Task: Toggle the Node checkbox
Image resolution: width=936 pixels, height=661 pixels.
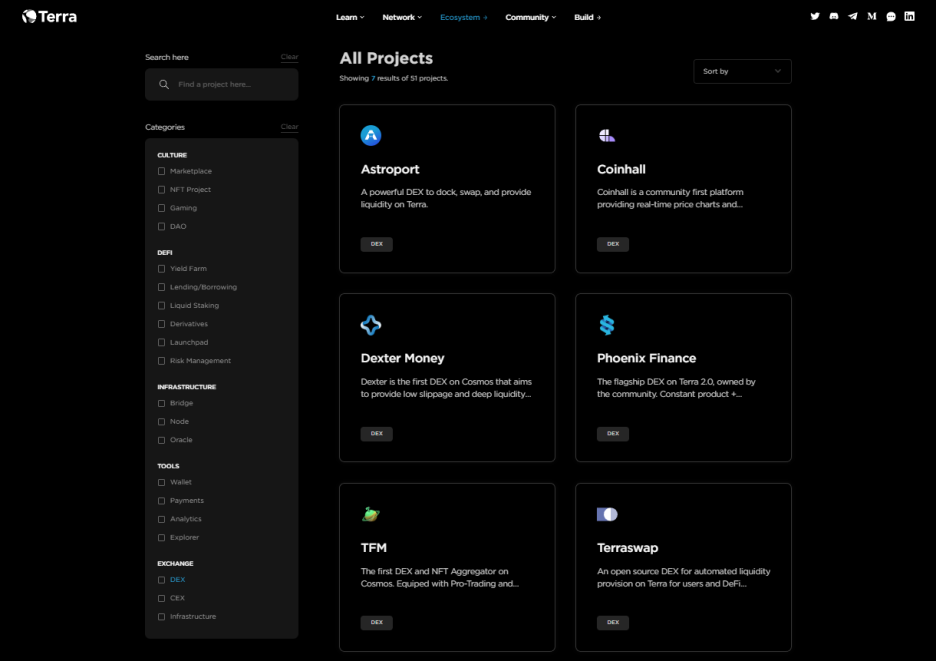Action: 161,422
